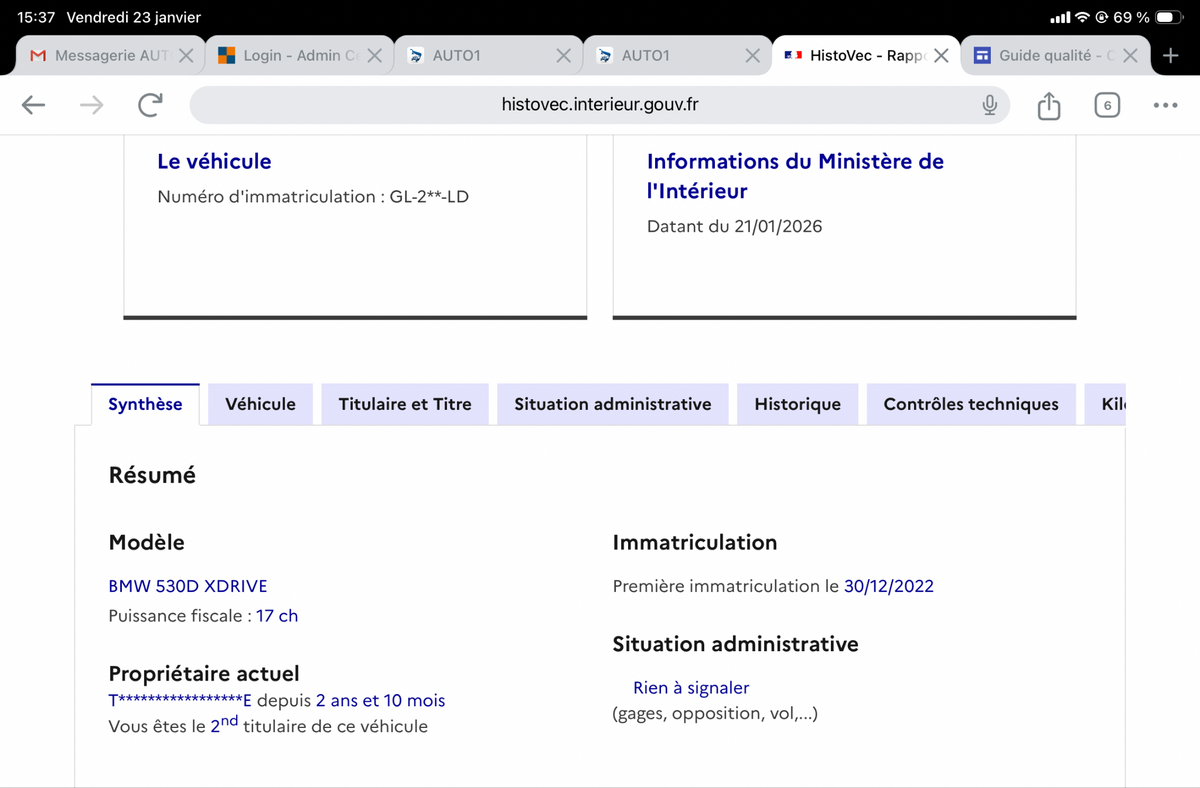
Task: Click the date 30/12/2022
Action: (889, 586)
